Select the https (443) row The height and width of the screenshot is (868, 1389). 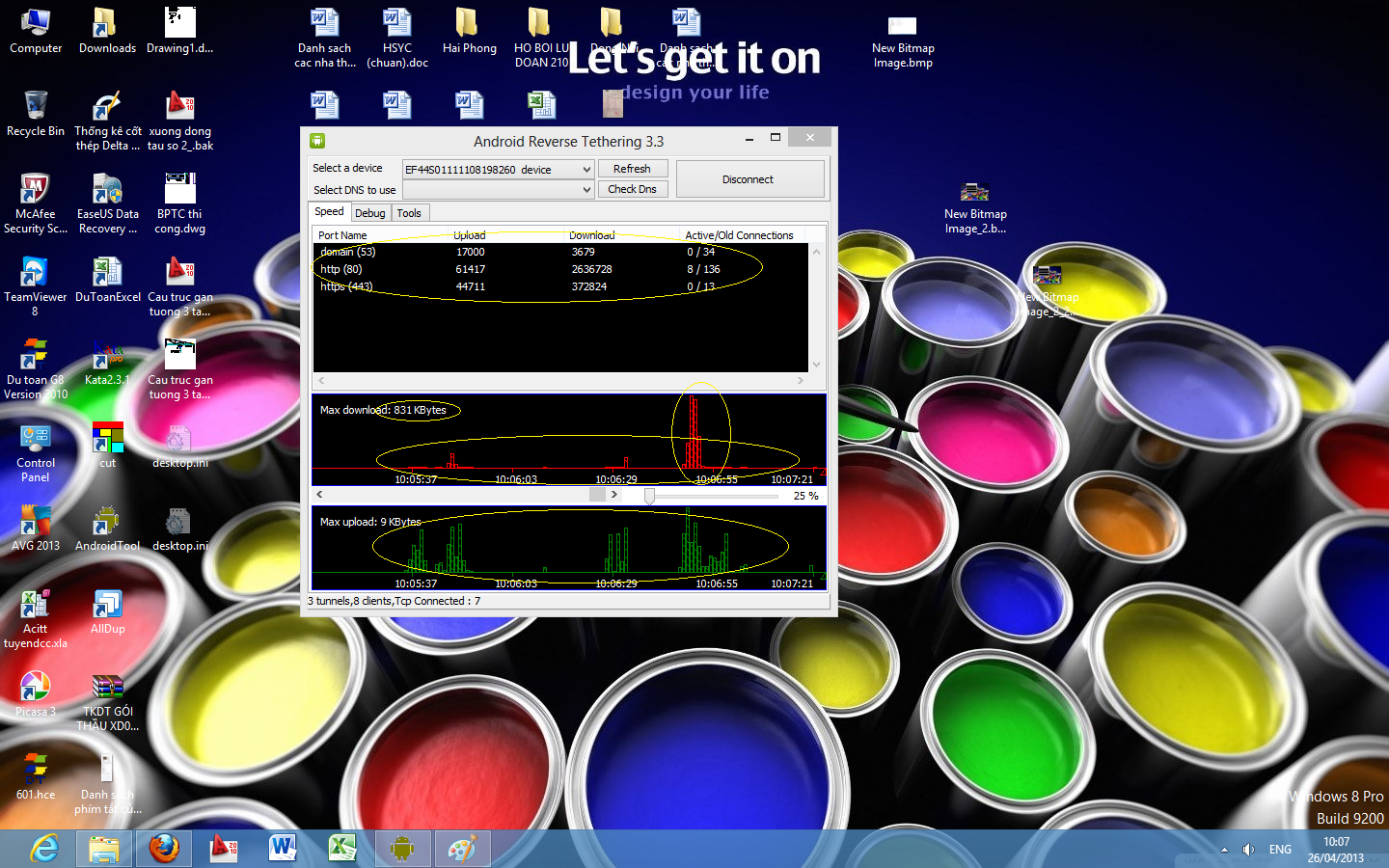pyautogui.click(x=560, y=286)
